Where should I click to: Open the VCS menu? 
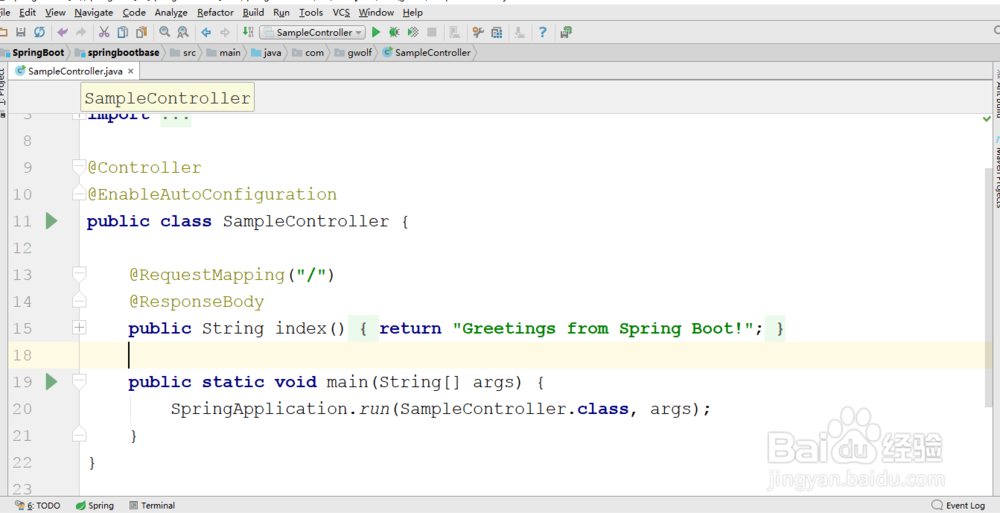click(x=341, y=12)
